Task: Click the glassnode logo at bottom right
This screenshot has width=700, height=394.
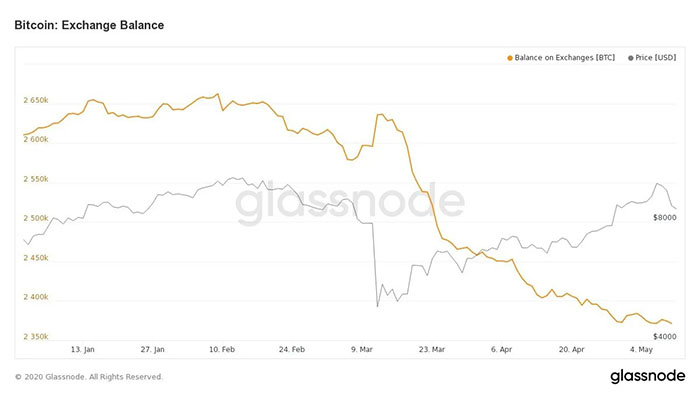Action: tap(647, 376)
